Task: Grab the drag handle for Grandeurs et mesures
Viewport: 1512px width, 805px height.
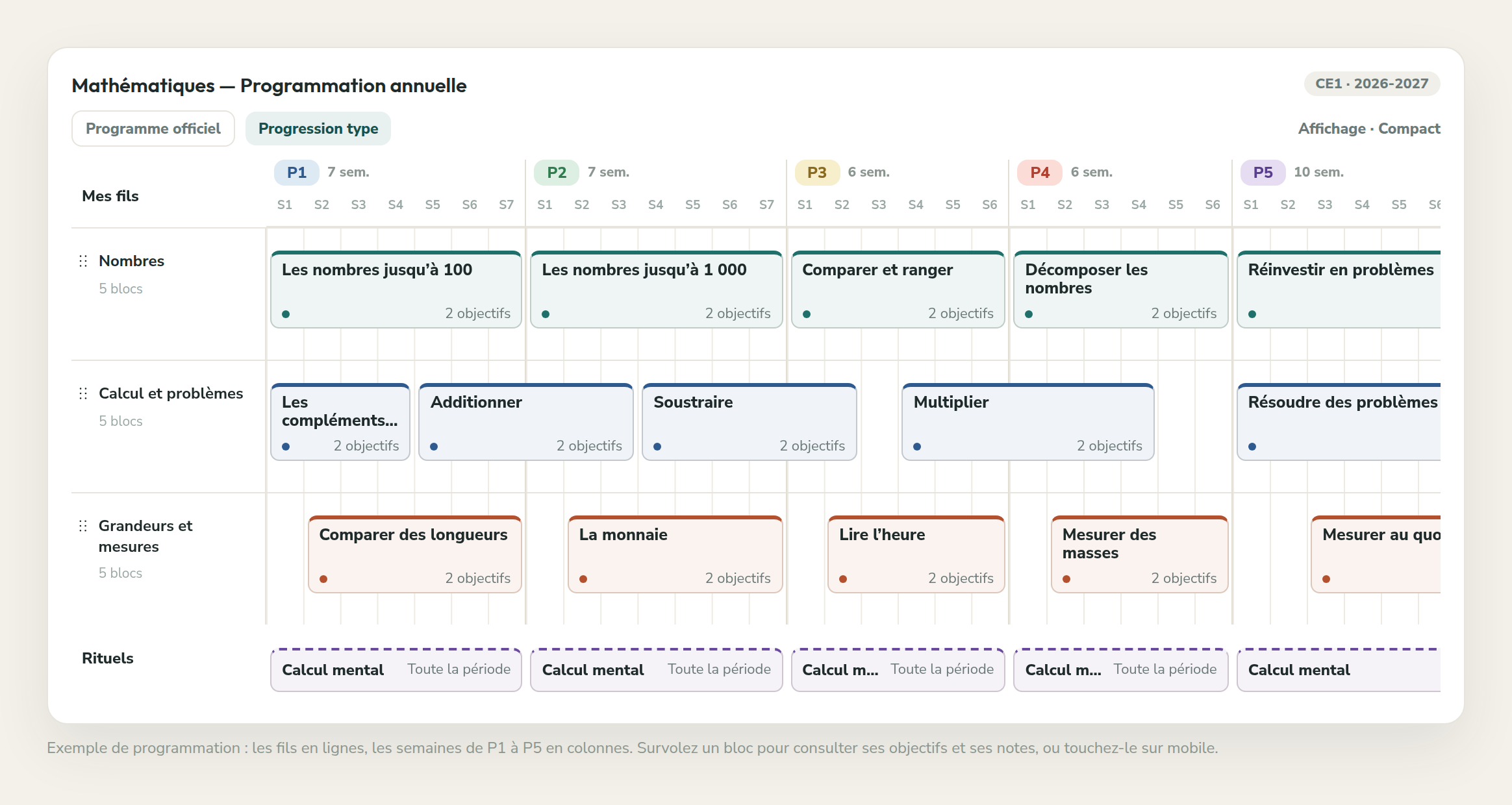Action: (x=83, y=526)
